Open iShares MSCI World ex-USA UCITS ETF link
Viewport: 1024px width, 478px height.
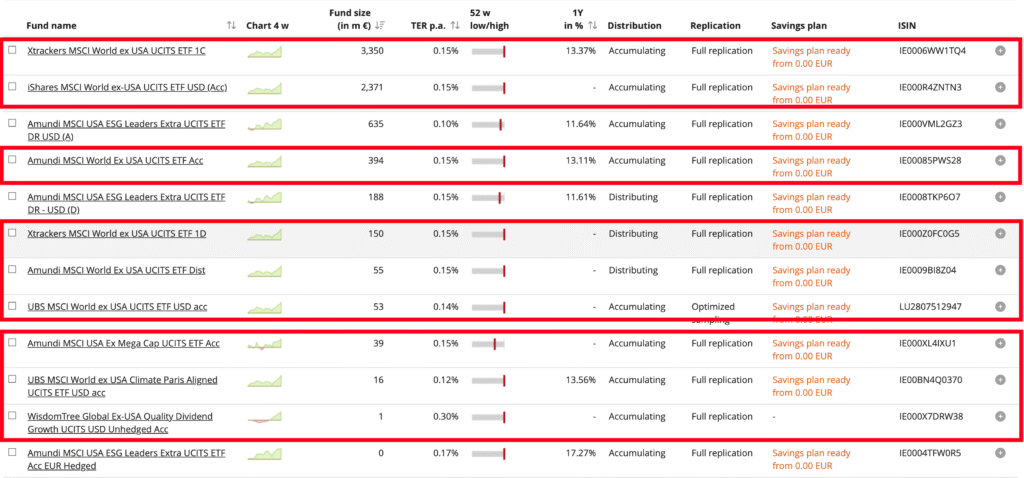click(127, 87)
